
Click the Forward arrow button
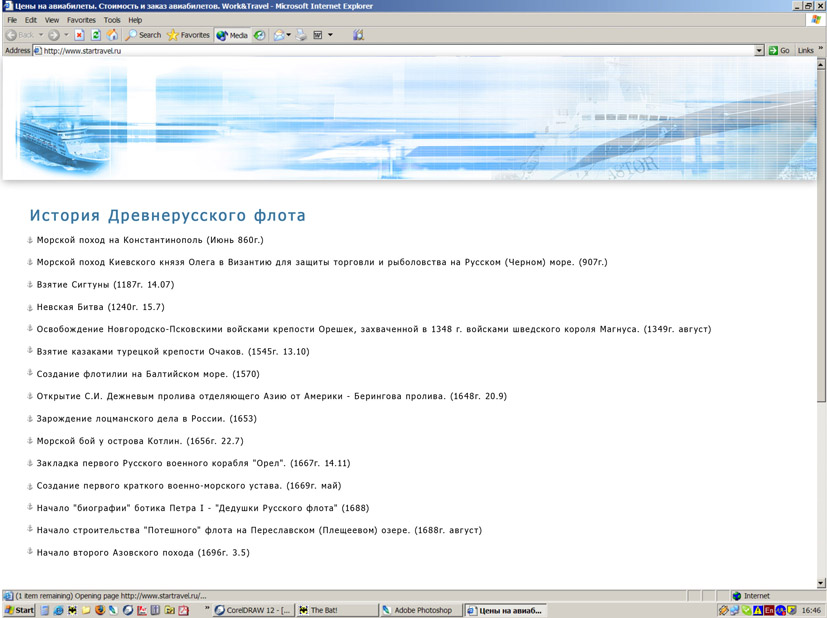[x=54, y=35]
